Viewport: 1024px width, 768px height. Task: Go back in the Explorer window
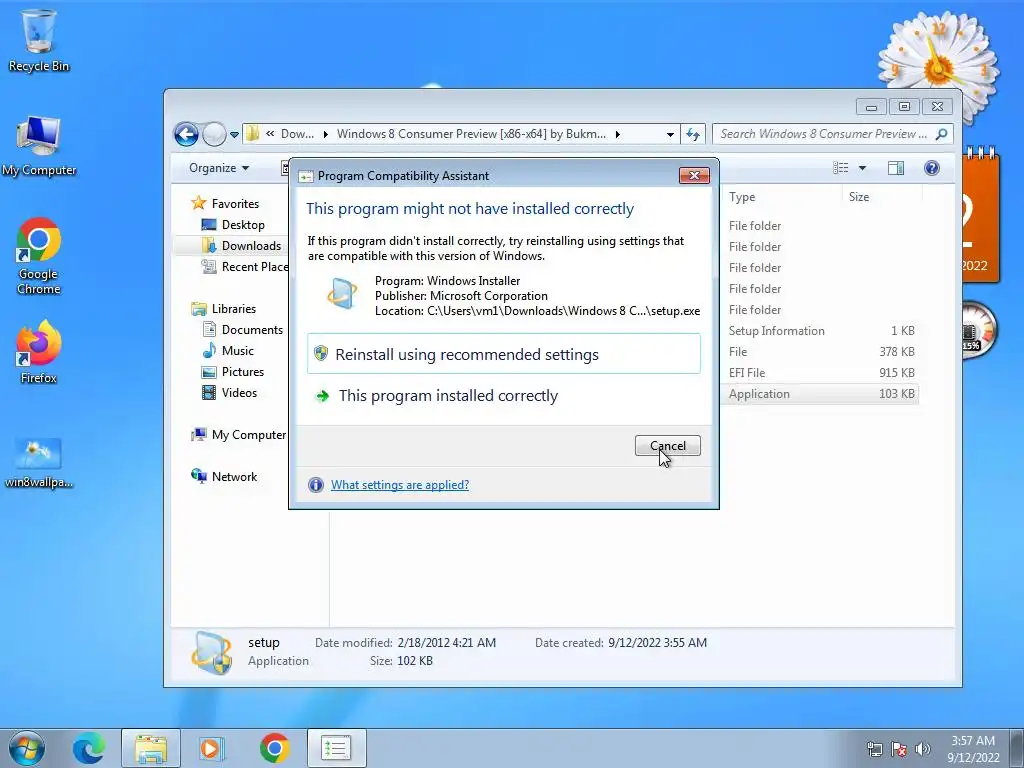186,135
